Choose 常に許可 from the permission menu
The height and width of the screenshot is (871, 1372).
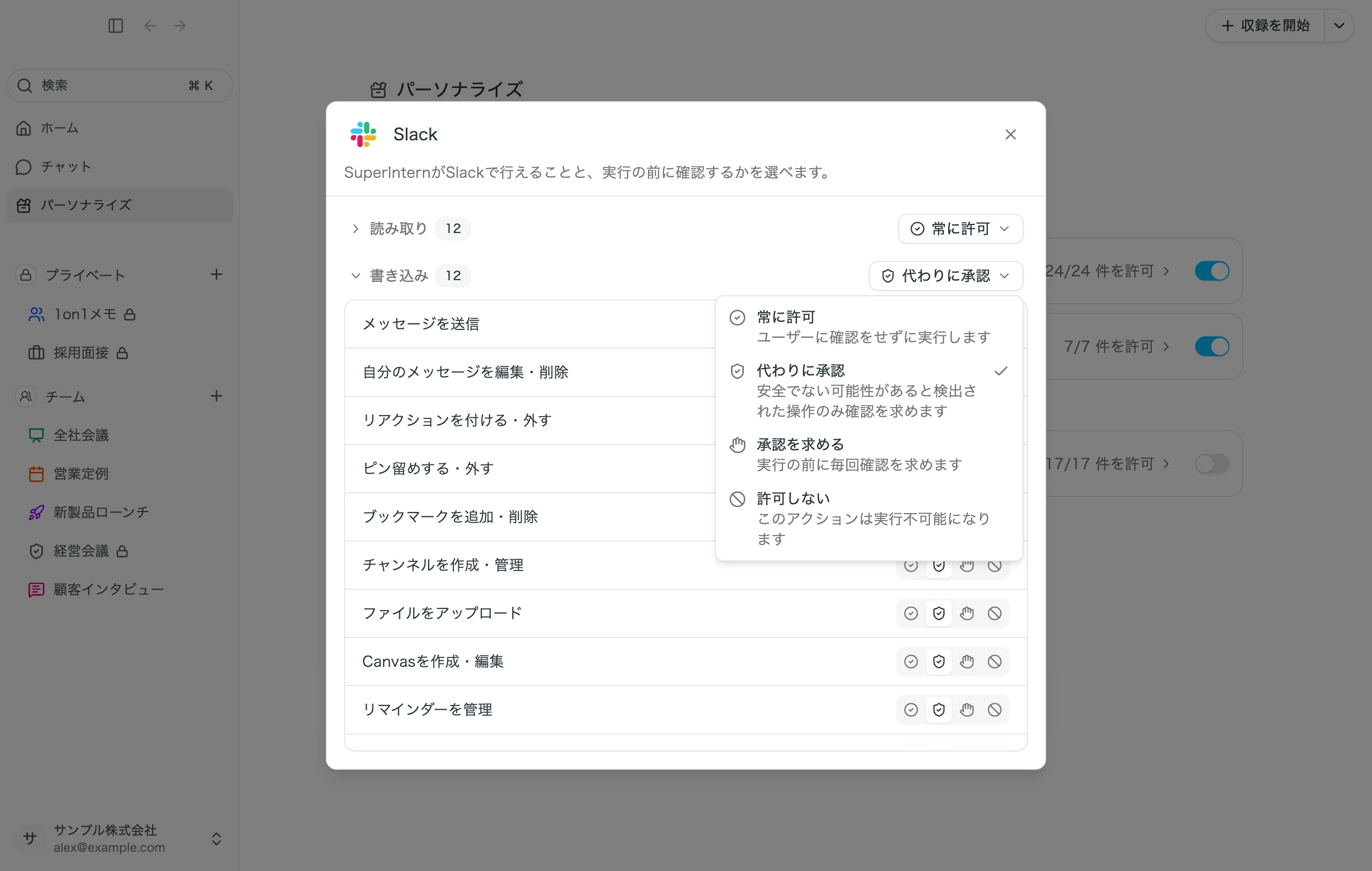(868, 326)
